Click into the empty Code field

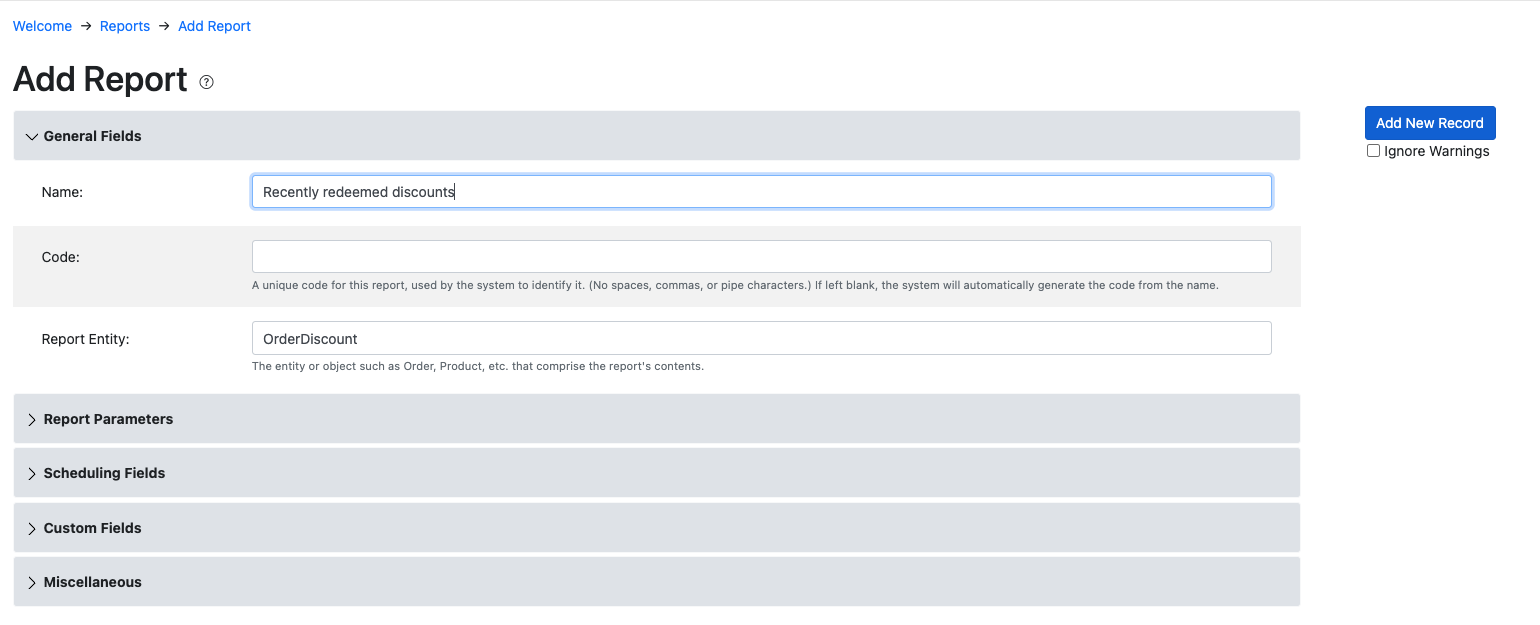coord(761,256)
